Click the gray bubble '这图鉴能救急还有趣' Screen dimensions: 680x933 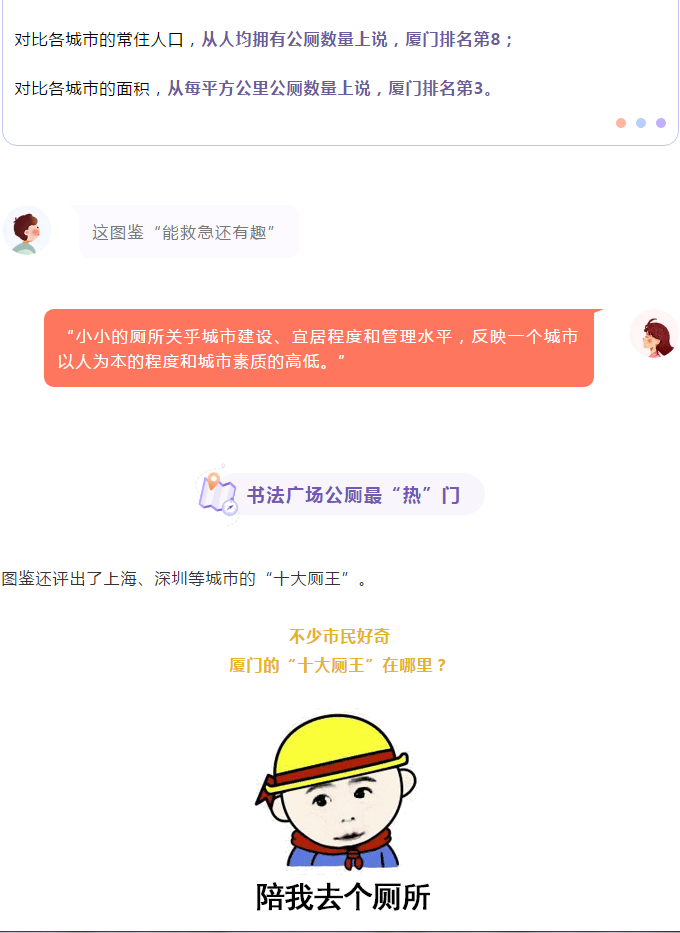tap(189, 232)
